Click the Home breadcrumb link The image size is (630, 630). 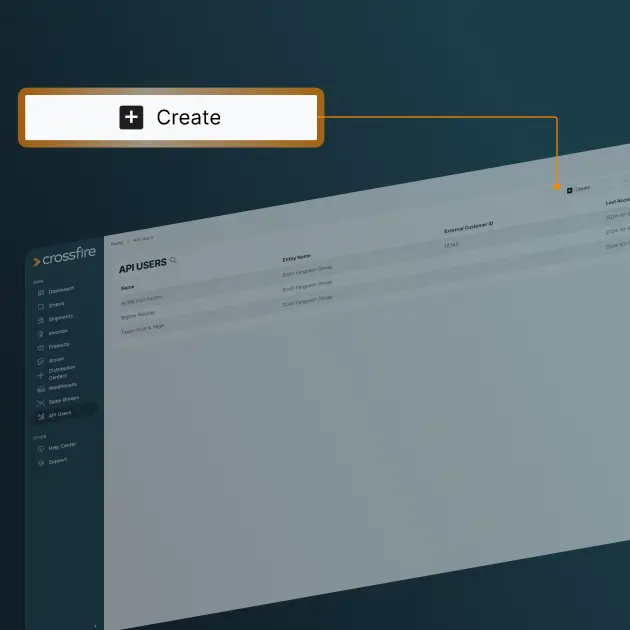click(x=117, y=243)
